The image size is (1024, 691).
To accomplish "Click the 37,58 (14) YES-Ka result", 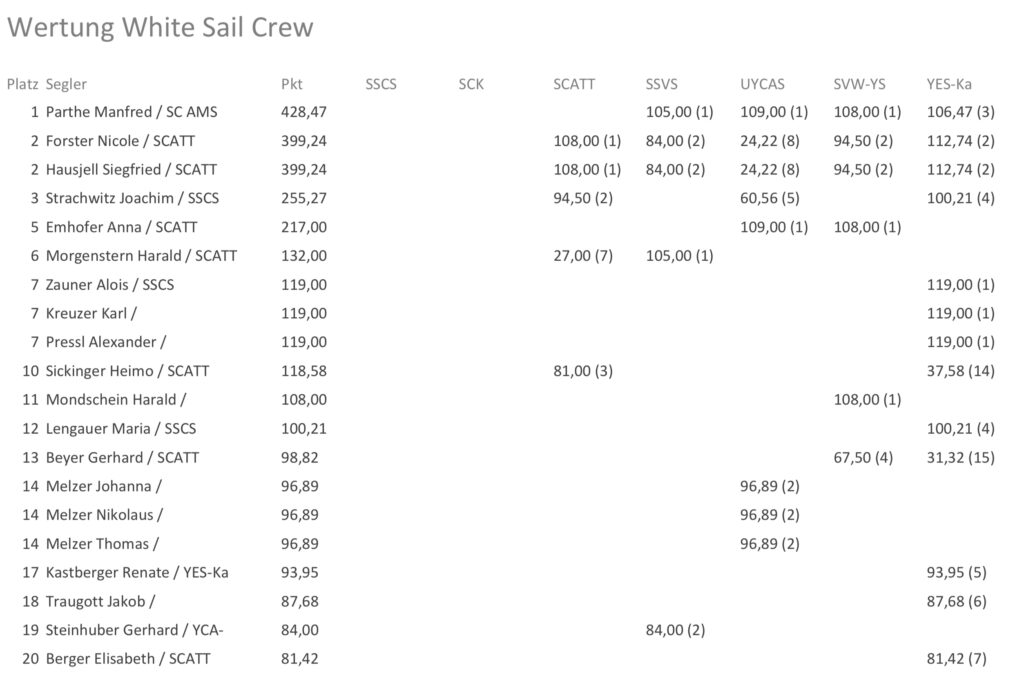I will point(960,370).
